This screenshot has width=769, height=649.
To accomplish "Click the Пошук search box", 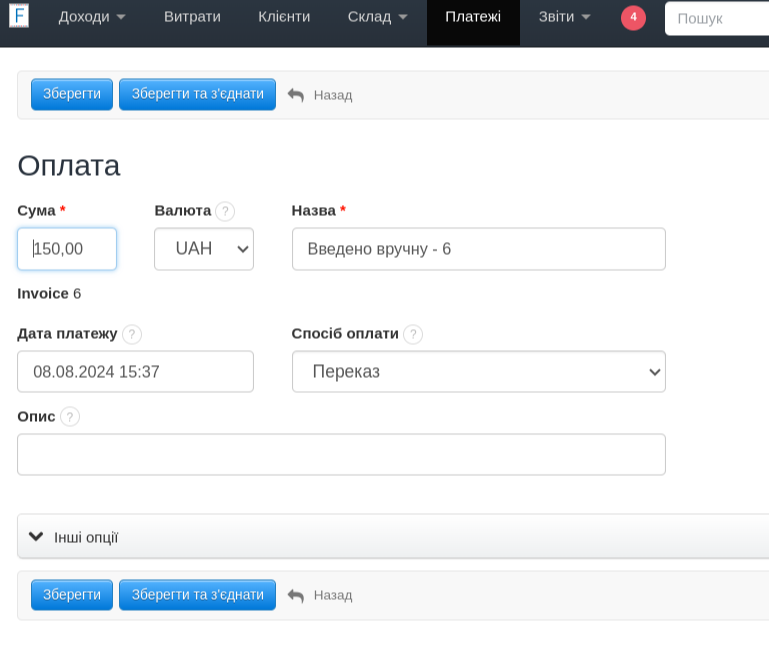I will (715, 18).
